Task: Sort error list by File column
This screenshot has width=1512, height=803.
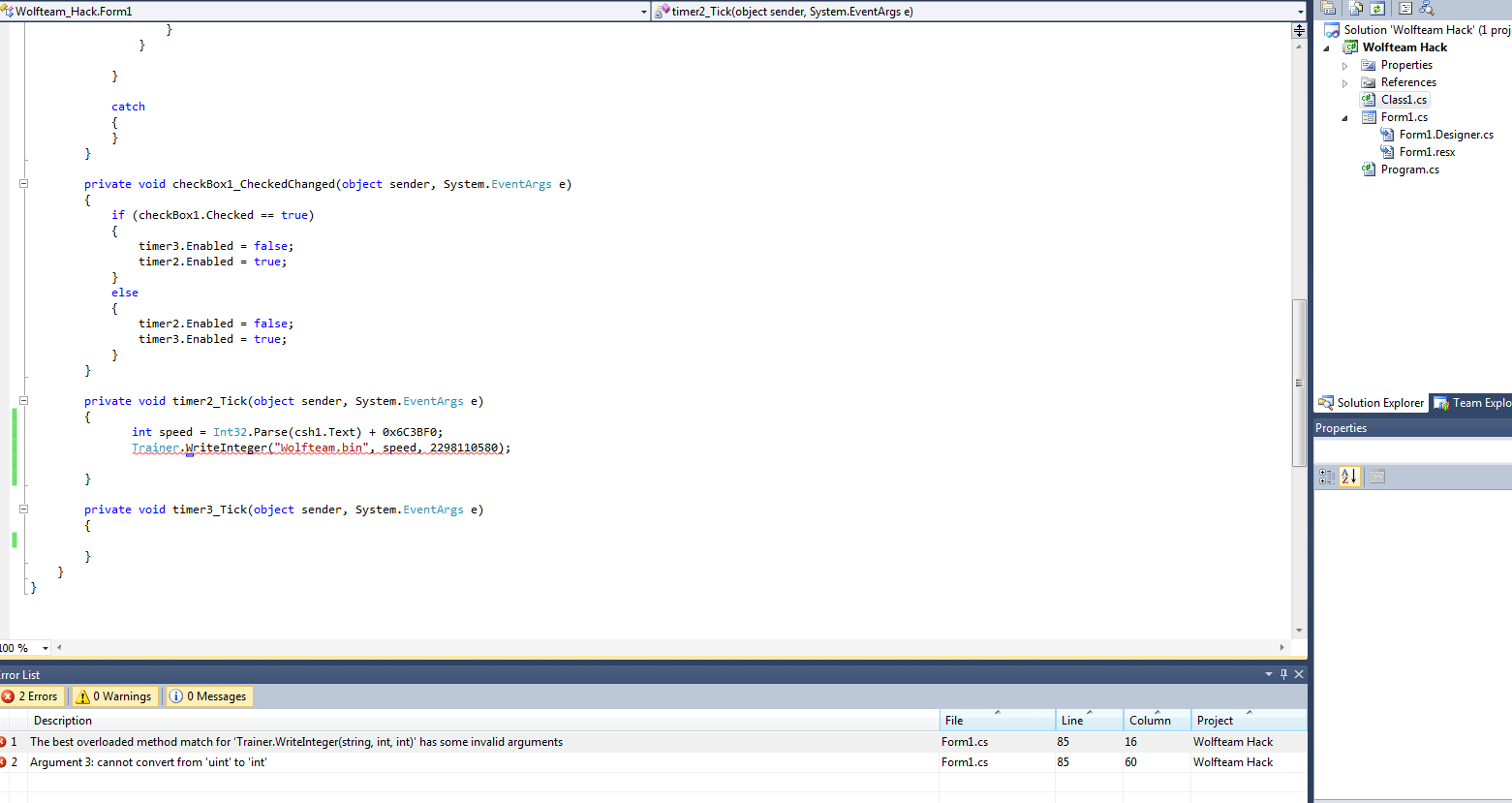Action: click(997, 721)
